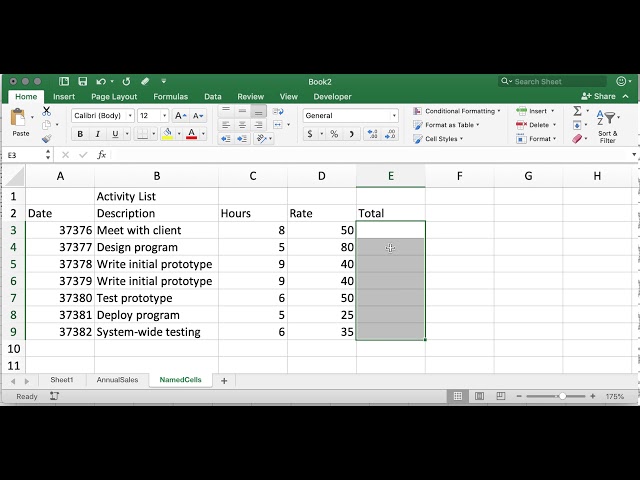Toggle Underline formatting
This screenshot has height=480, width=640.
(x=115, y=134)
